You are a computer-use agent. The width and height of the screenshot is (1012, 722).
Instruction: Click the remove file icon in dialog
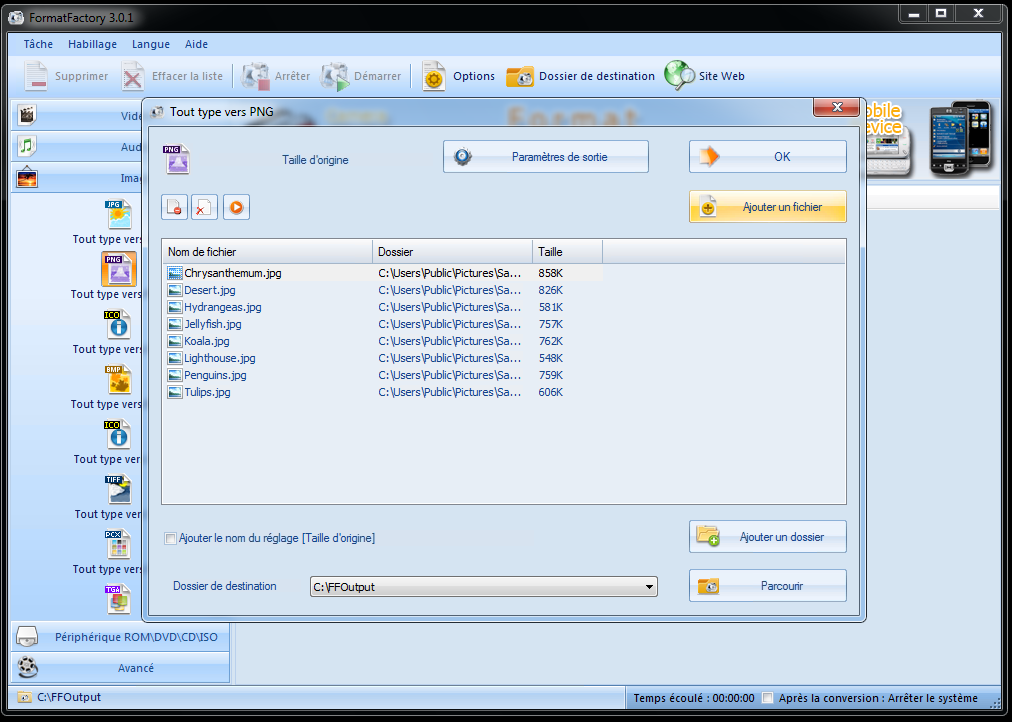(x=174, y=207)
